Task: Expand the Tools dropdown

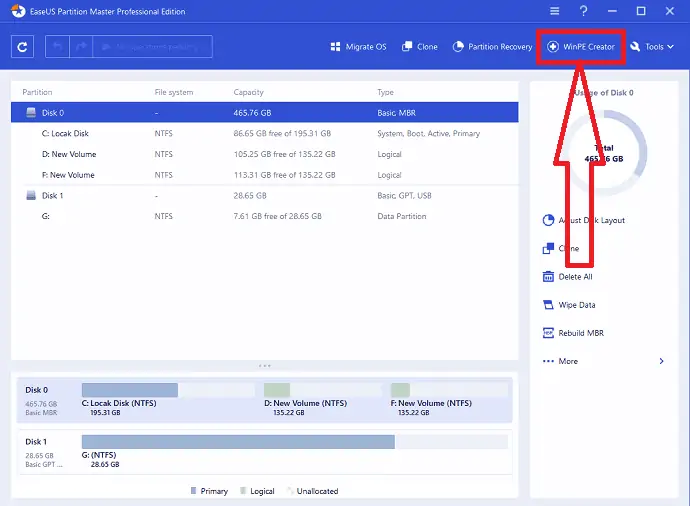Action: pos(652,47)
